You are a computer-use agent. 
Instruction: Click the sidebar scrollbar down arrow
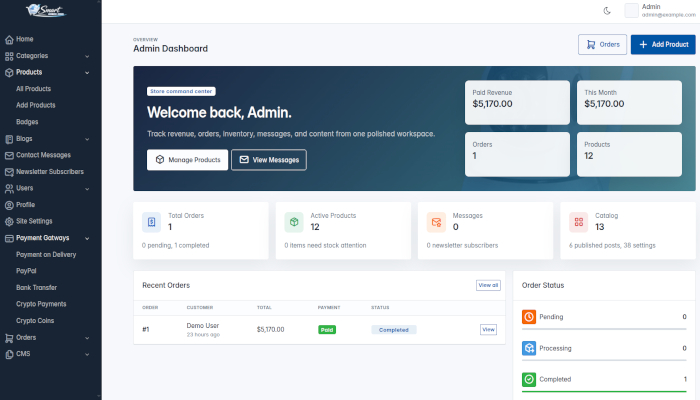(x=98, y=396)
